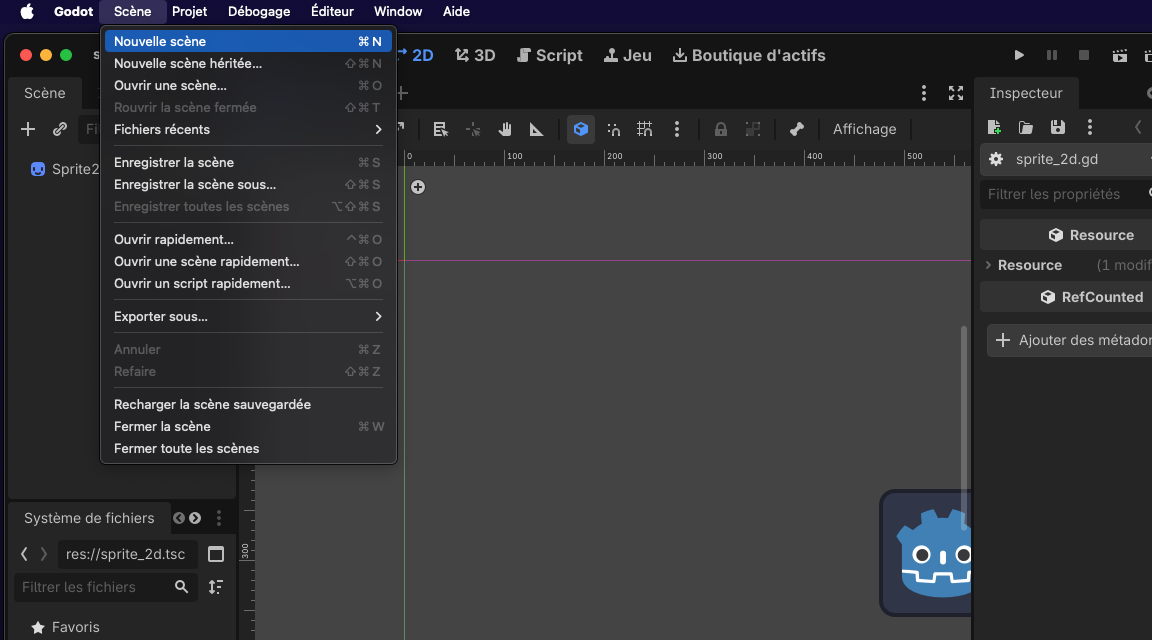Switch to the Script workspace
1152x640 pixels.
coord(549,55)
